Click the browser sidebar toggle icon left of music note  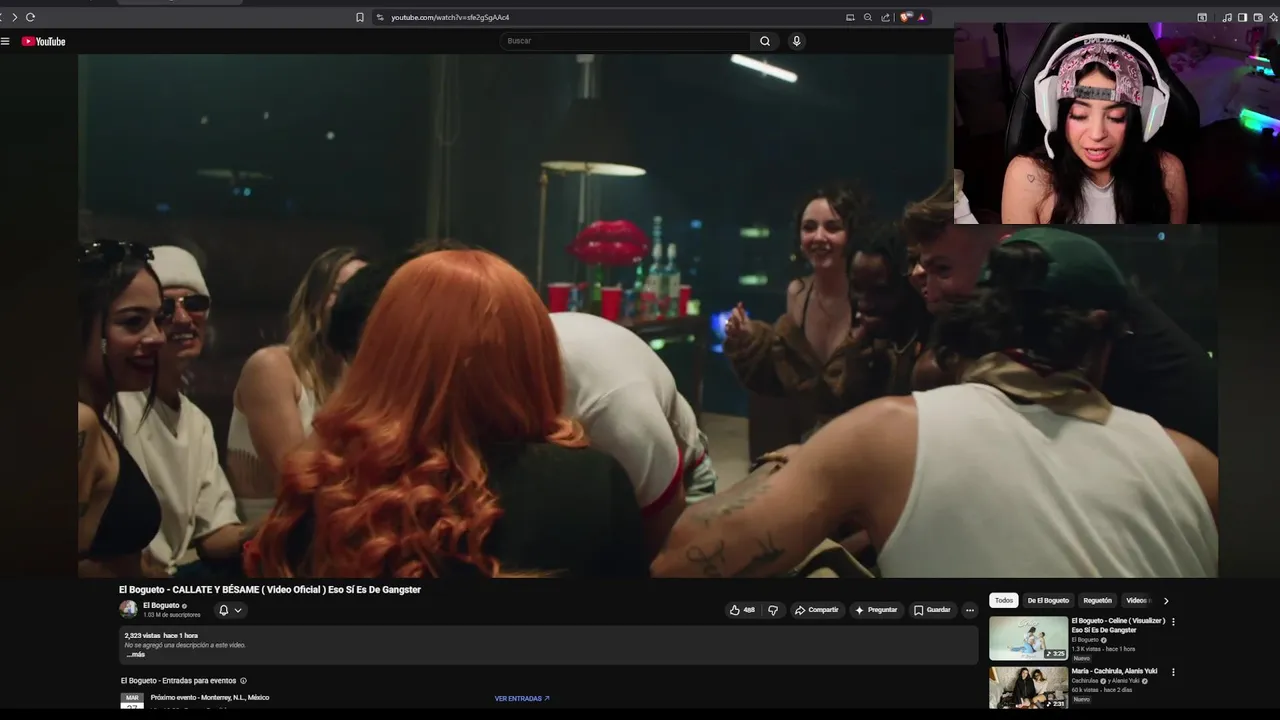click(x=1202, y=17)
